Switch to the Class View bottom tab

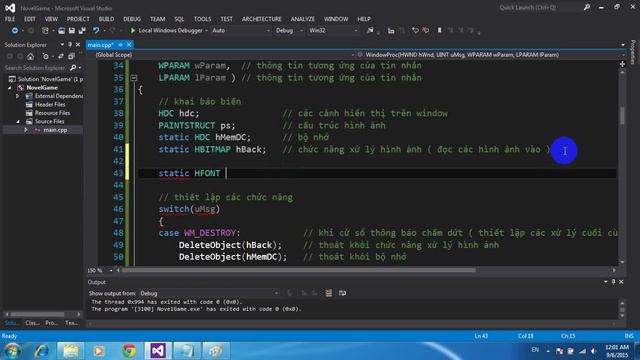coord(32,323)
